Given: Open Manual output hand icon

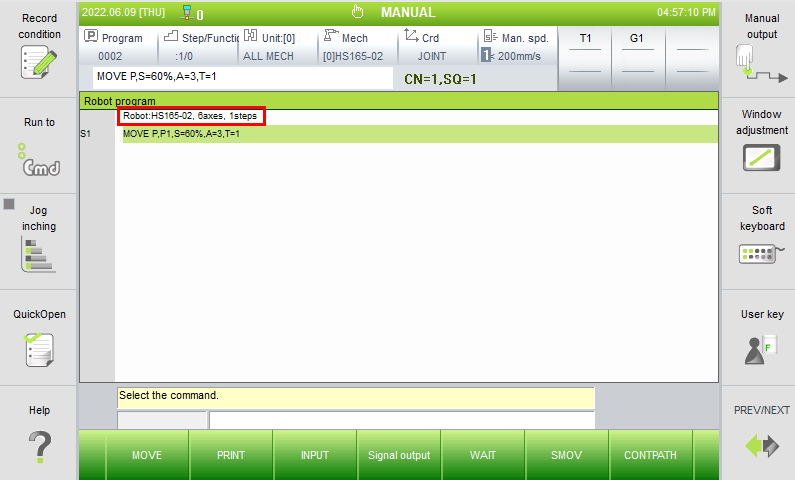Looking at the screenshot, I should 762,64.
